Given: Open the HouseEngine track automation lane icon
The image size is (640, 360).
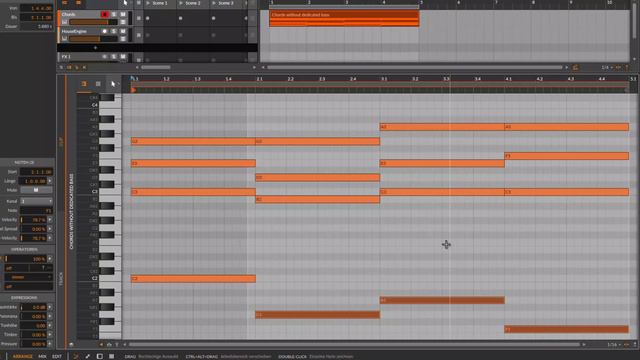Looking at the screenshot, I should (123, 39).
